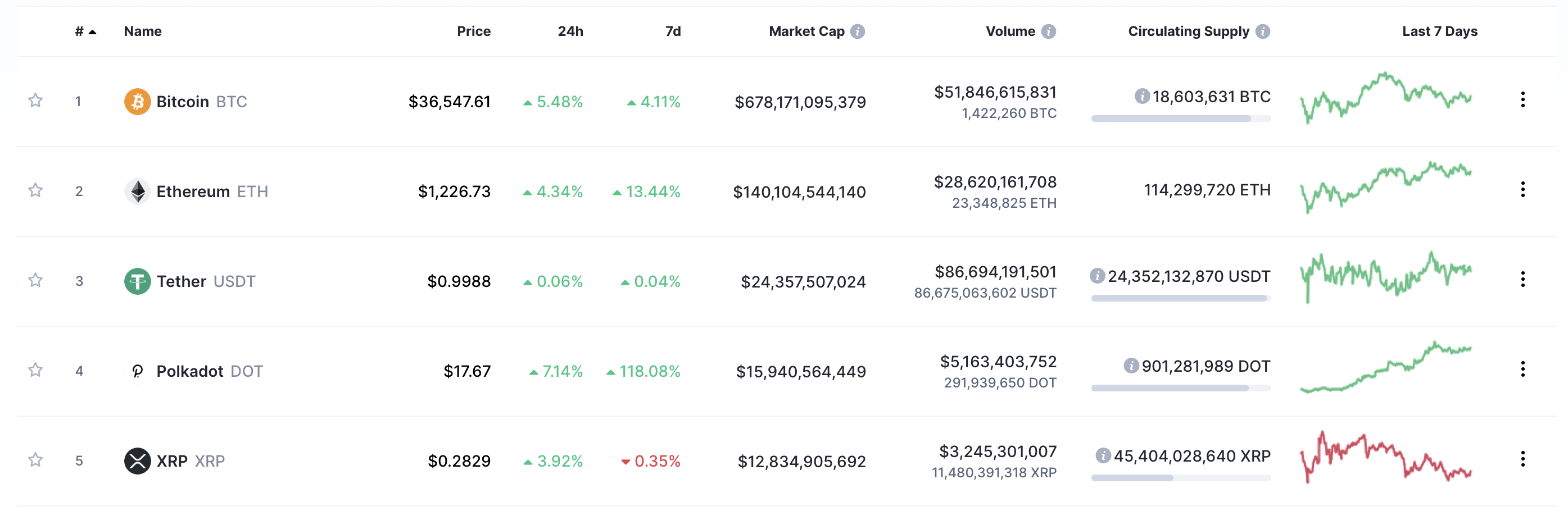The height and width of the screenshot is (520, 1568).
Task: Open Polkadot row three-dot menu
Action: [x=1522, y=369]
